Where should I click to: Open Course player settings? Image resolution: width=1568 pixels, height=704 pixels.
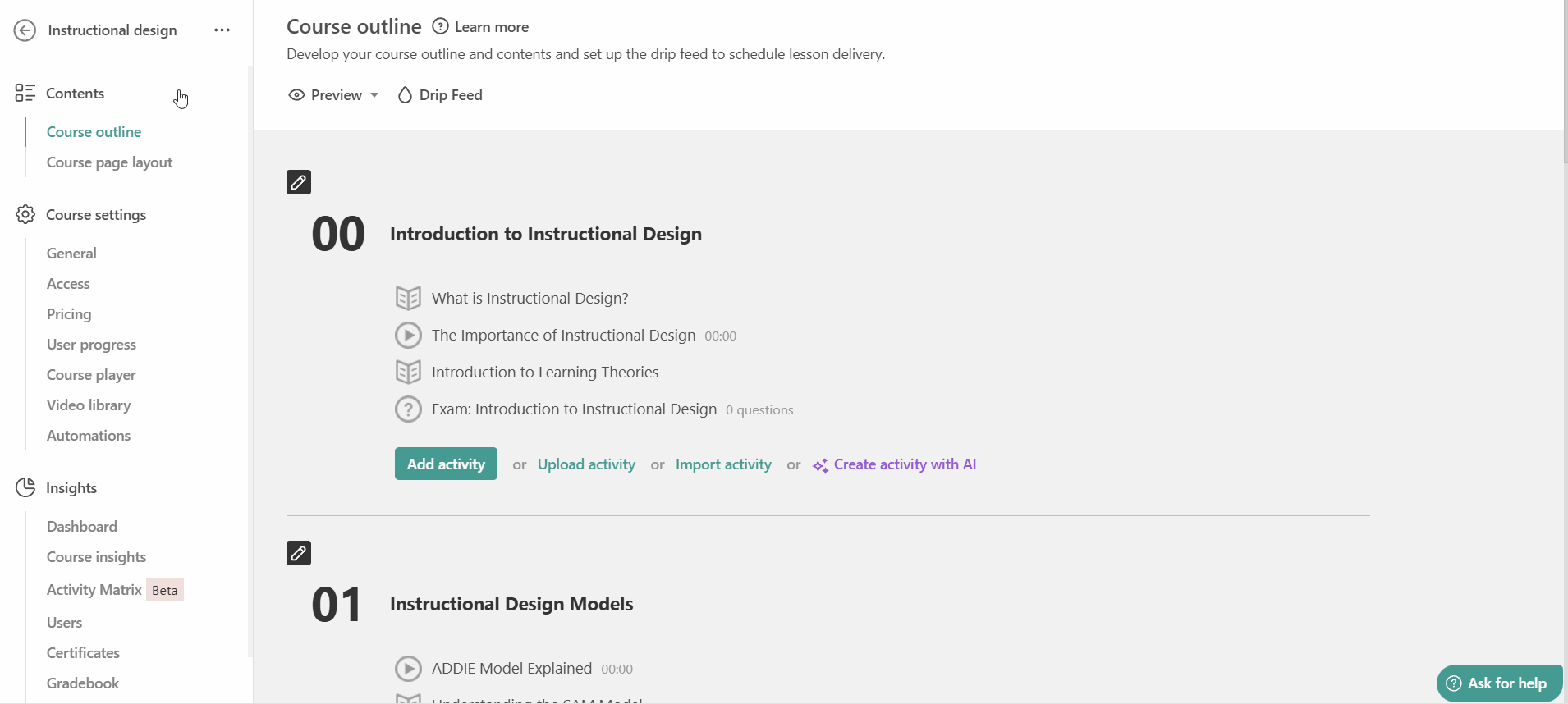(x=91, y=375)
